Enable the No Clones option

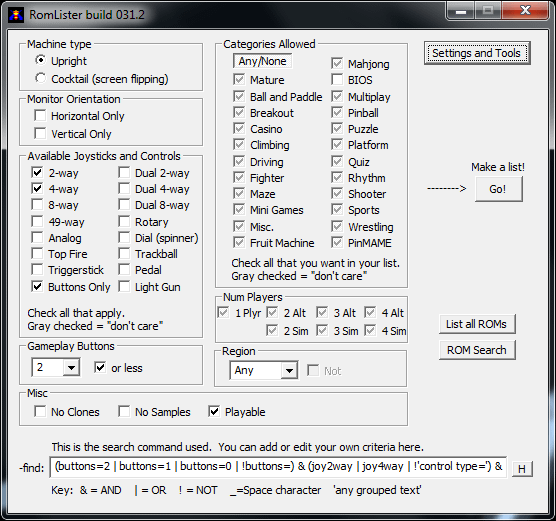[x=40, y=411]
